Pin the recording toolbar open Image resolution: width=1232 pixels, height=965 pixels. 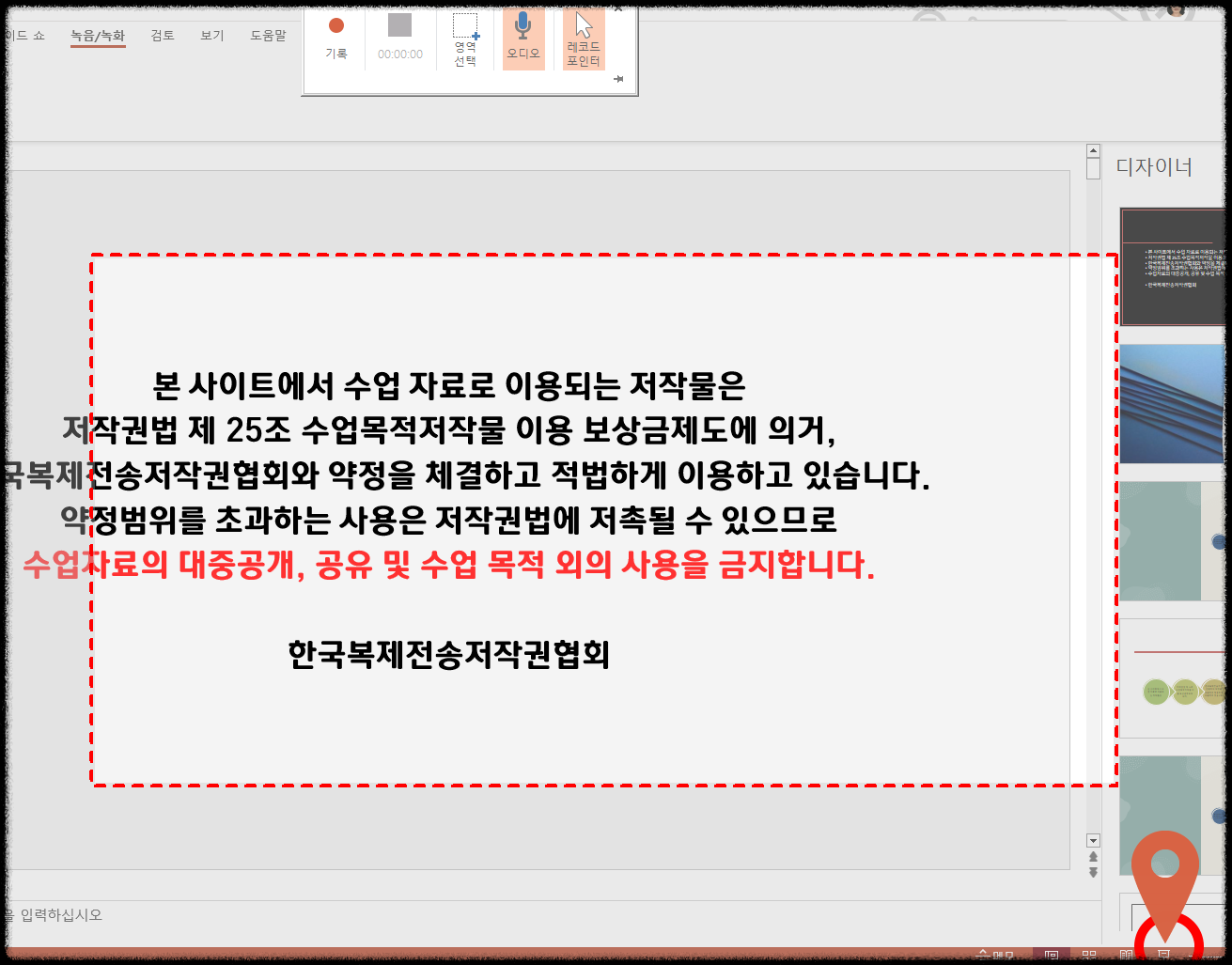[618, 79]
